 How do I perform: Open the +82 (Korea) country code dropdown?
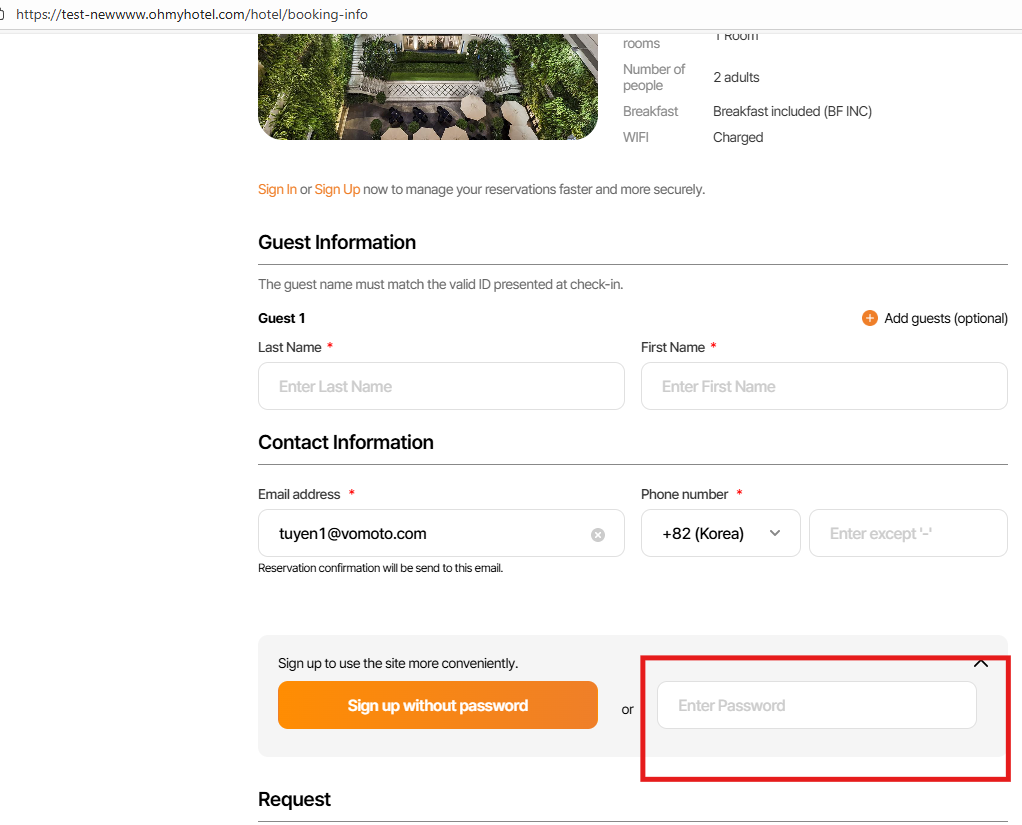point(720,533)
